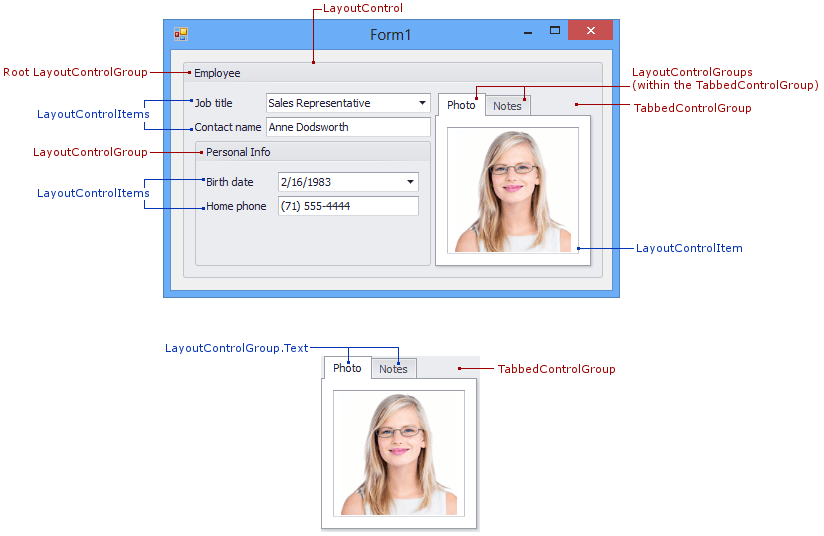
Task: Click the Root LayoutControlGroup annotation text
Action: pyautogui.click(x=75, y=72)
